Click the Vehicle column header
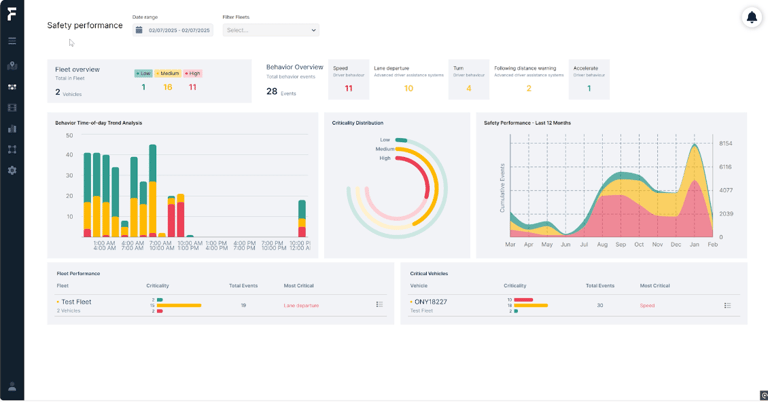 419,285
